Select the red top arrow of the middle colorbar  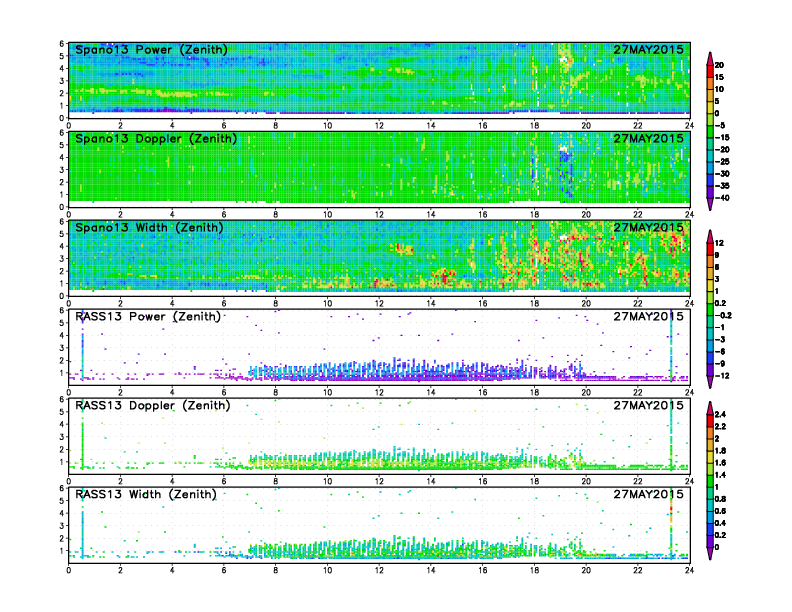tap(710, 235)
